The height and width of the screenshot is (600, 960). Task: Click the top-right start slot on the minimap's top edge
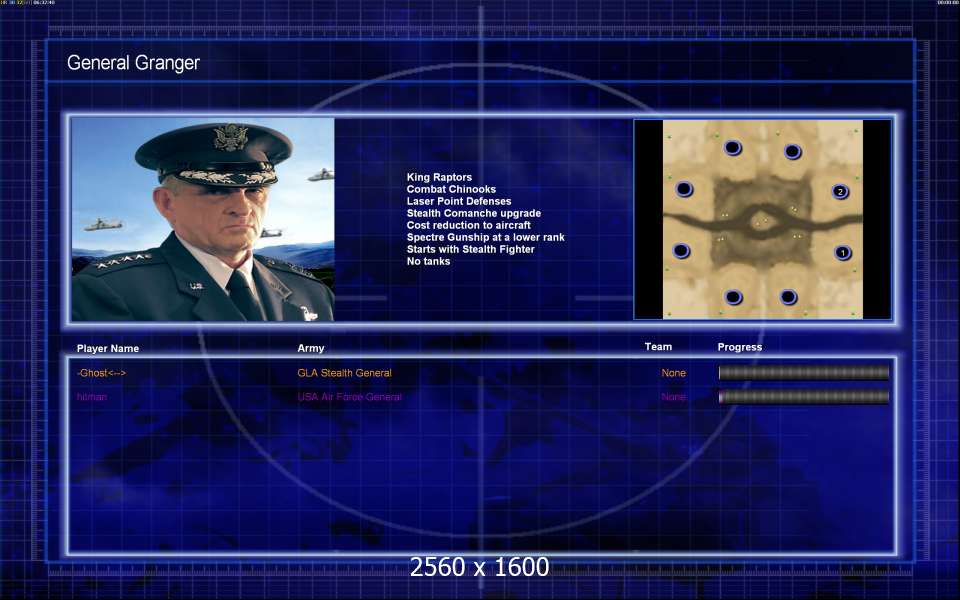point(792,152)
